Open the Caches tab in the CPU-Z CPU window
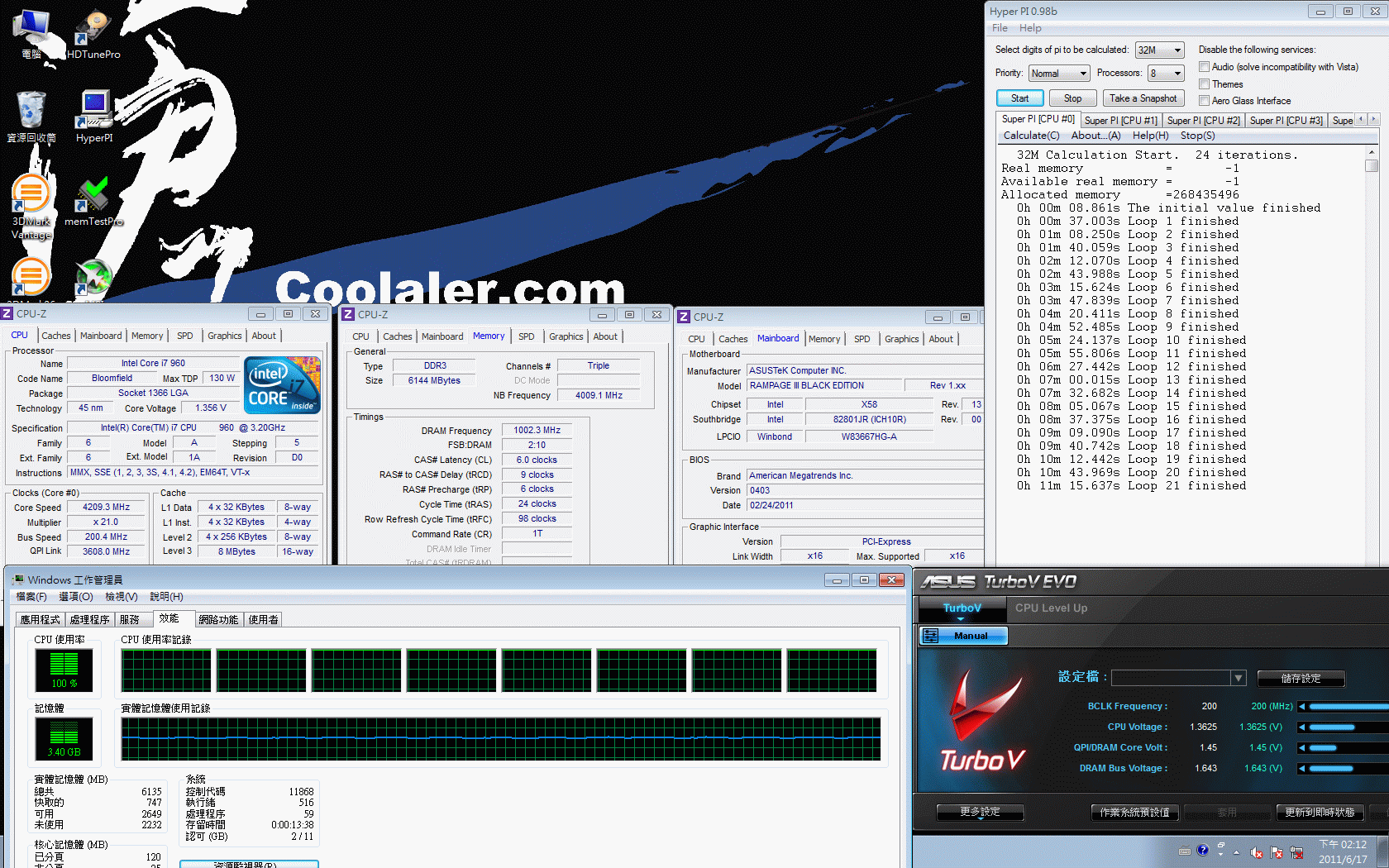Viewport: 1389px width, 868px height. 56,336
